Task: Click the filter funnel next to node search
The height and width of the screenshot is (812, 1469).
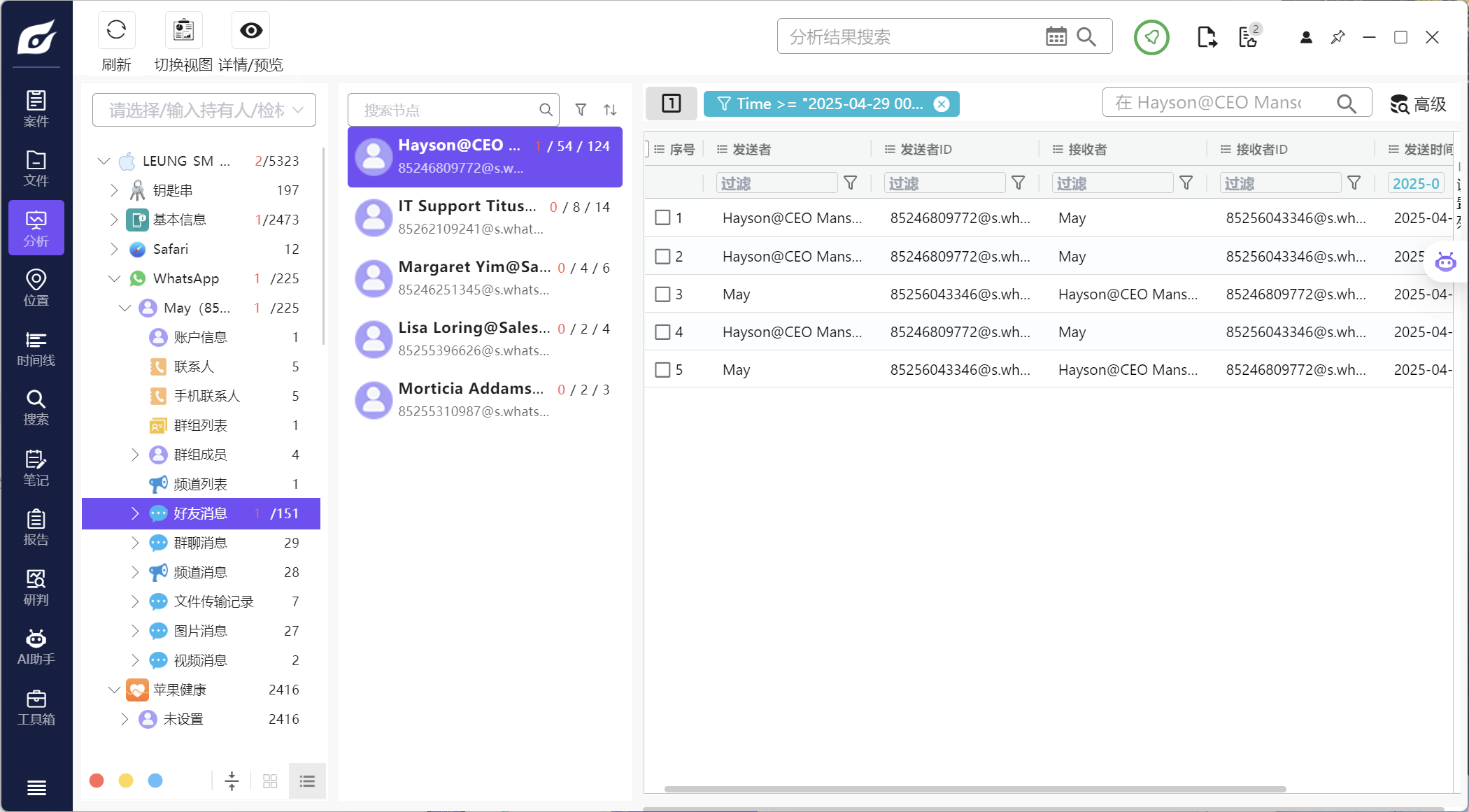Action: [x=581, y=110]
